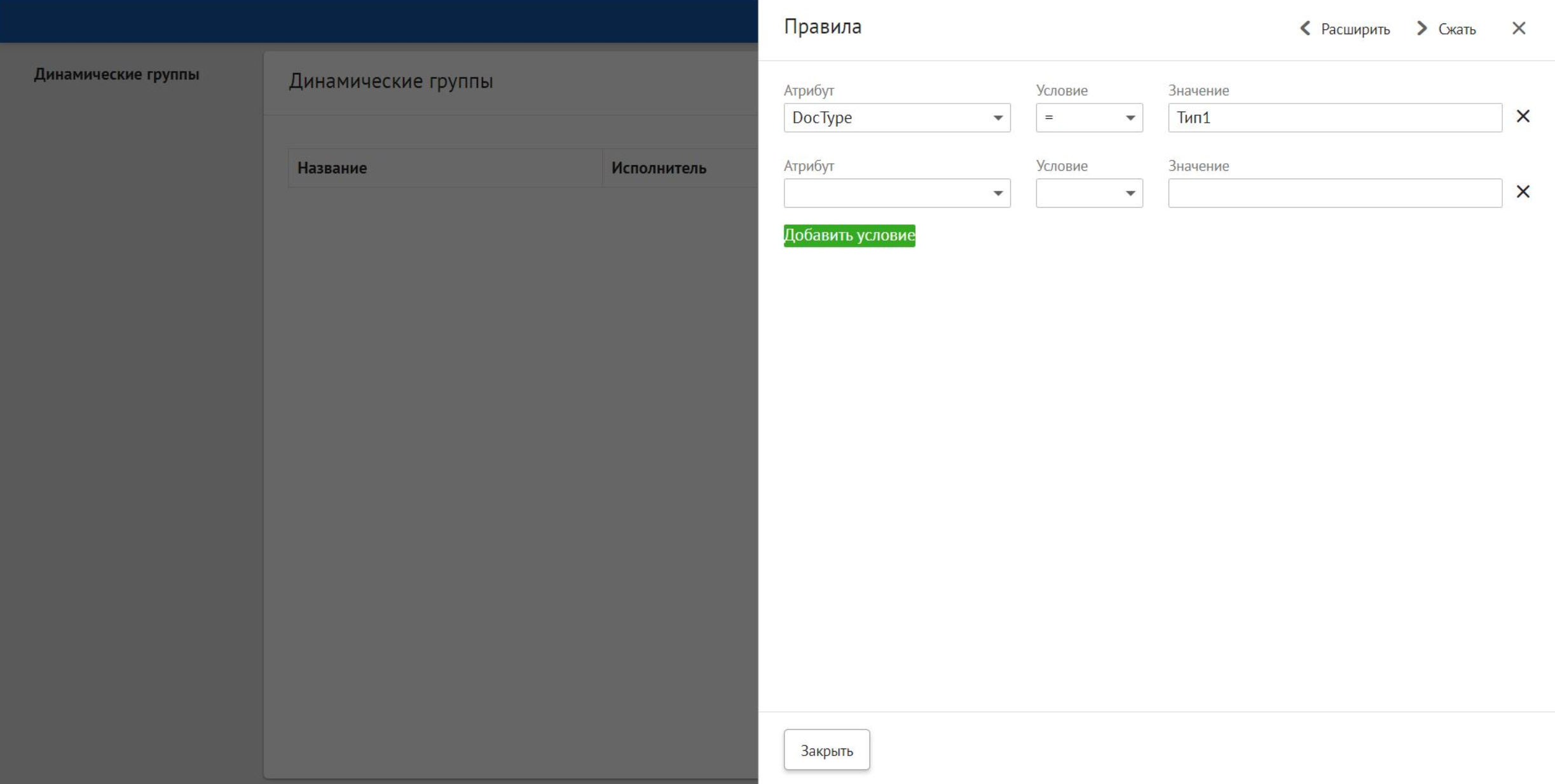
Task: Select the value field containing Тип1
Action: pyautogui.click(x=1334, y=118)
